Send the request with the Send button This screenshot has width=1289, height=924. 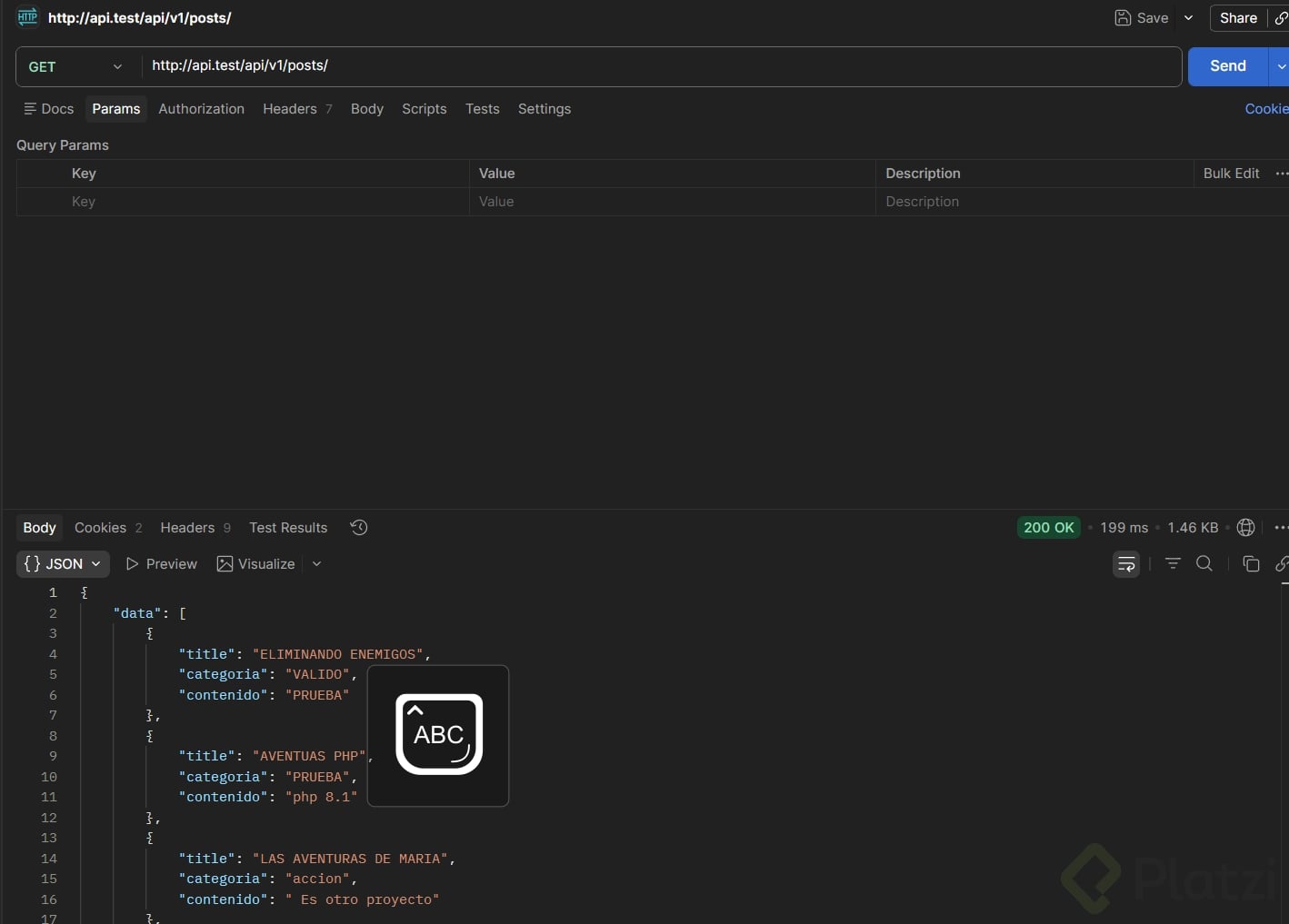click(1228, 66)
